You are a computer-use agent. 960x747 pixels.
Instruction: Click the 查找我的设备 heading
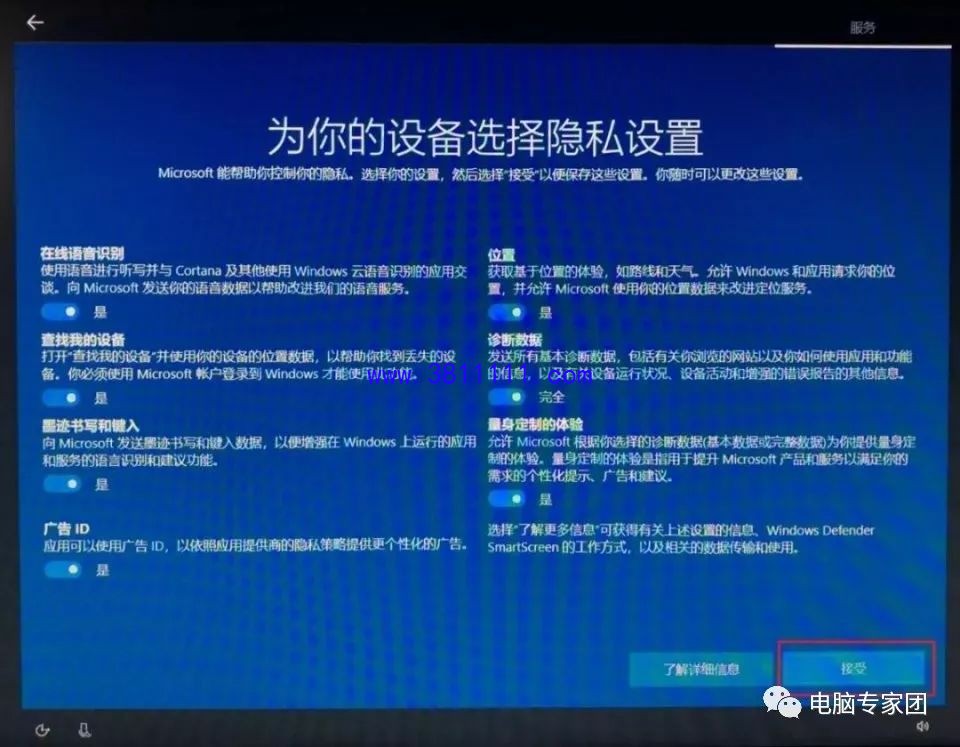click(x=83, y=340)
